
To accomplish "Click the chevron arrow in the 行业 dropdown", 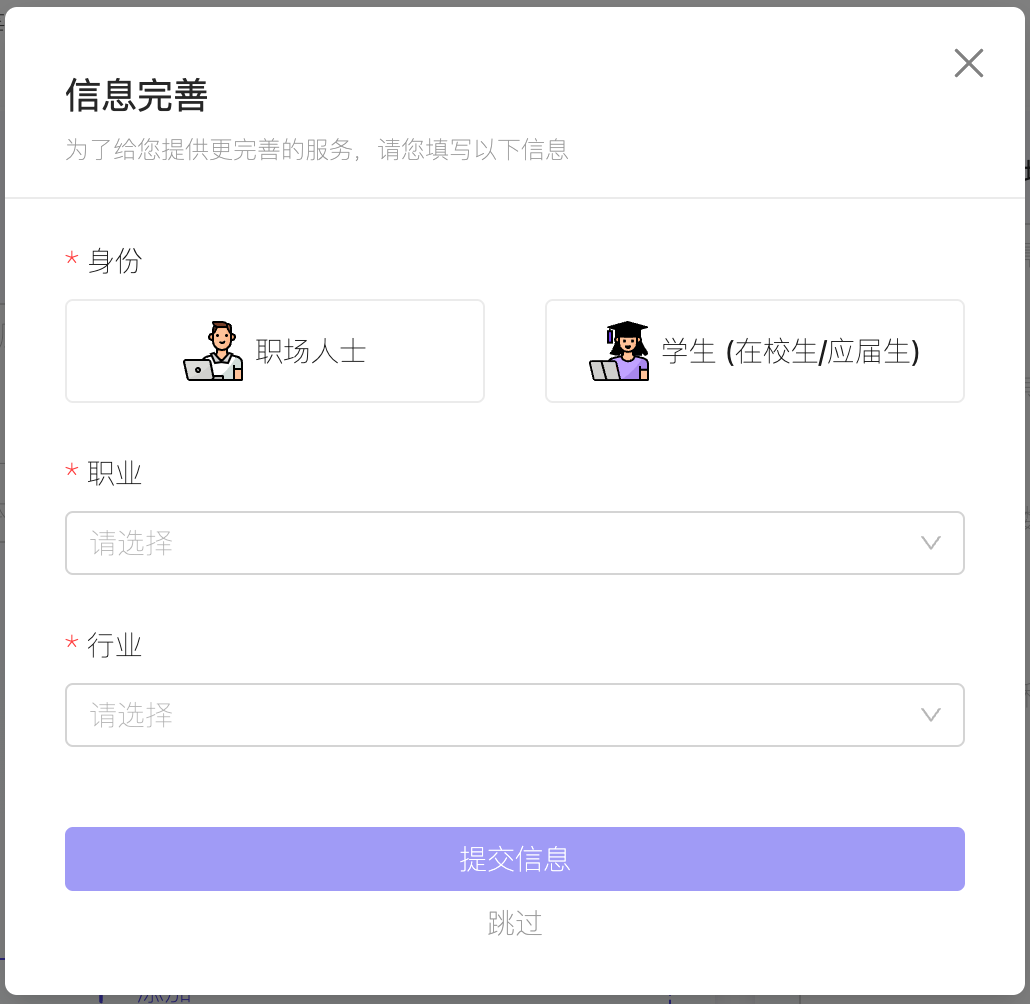I will tap(930, 715).
